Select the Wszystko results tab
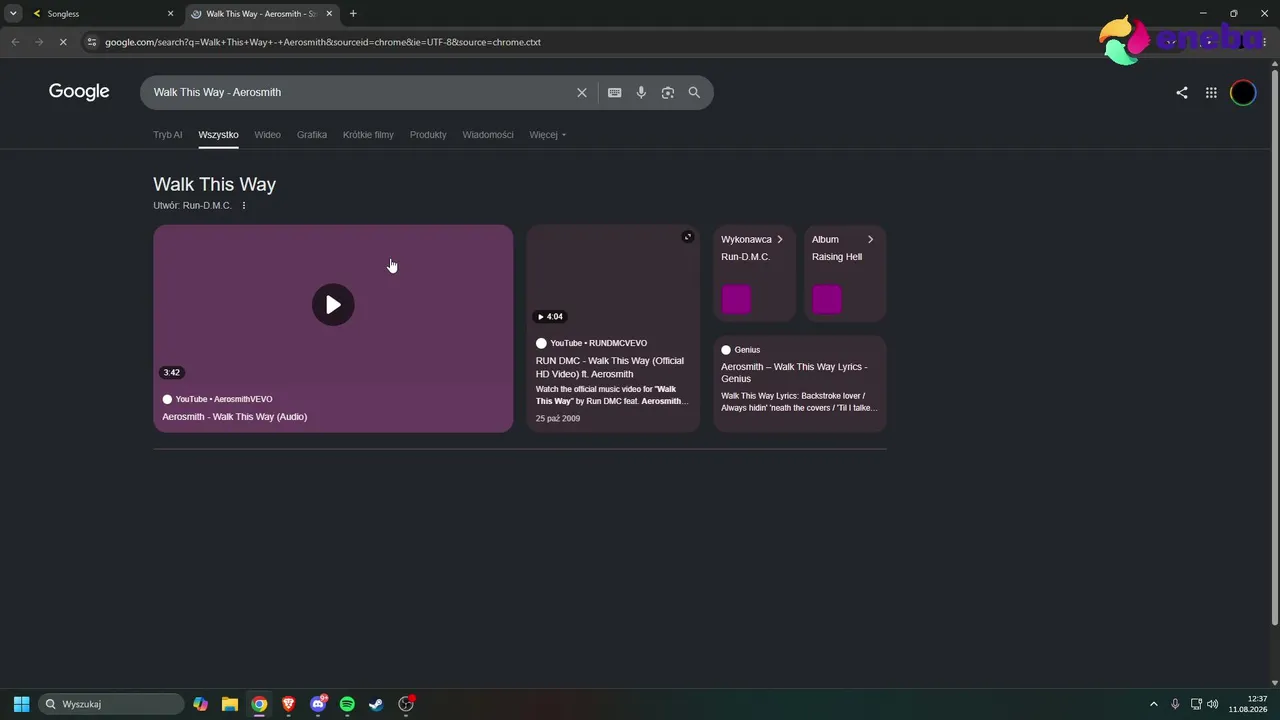Viewport: 1280px width, 720px height. [218, 135]
